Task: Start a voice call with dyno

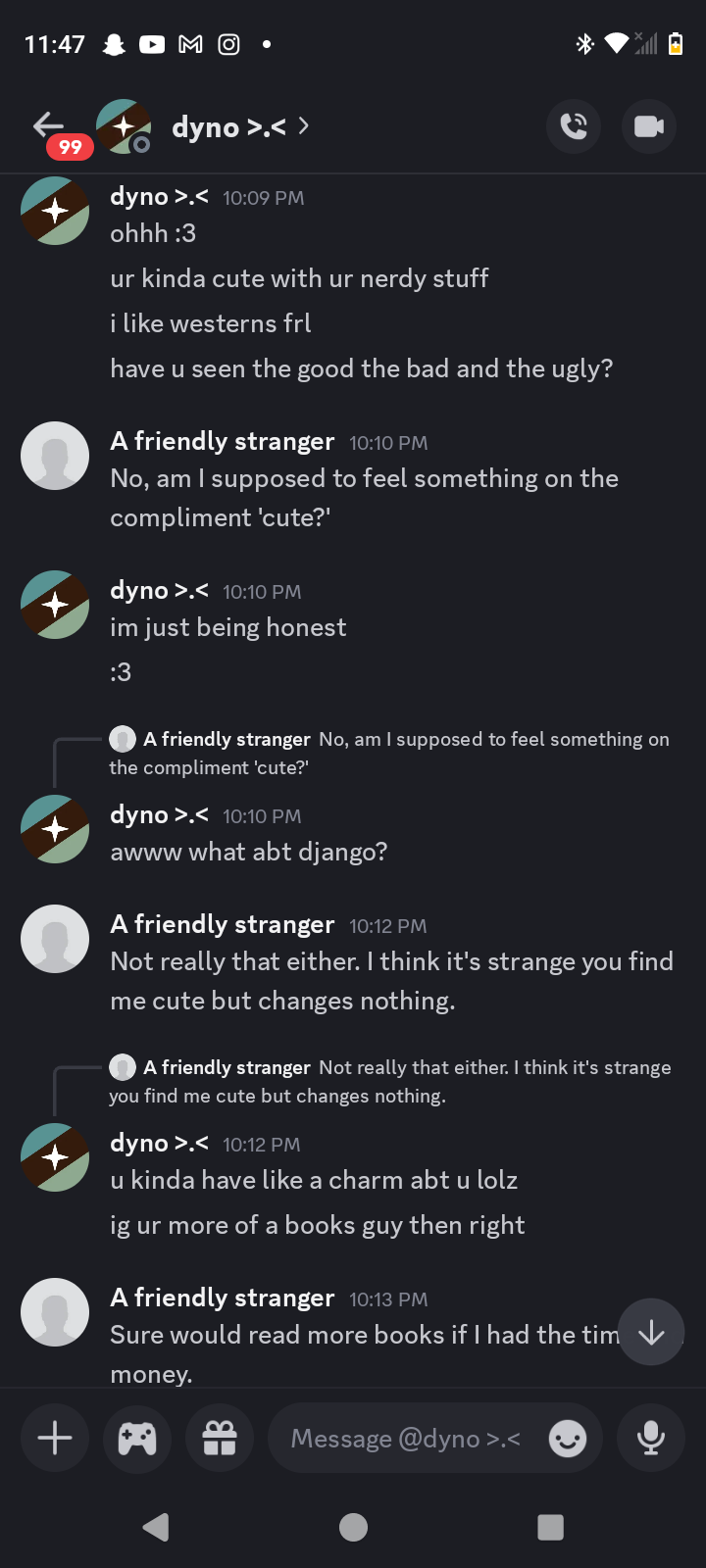Action: 574,126
